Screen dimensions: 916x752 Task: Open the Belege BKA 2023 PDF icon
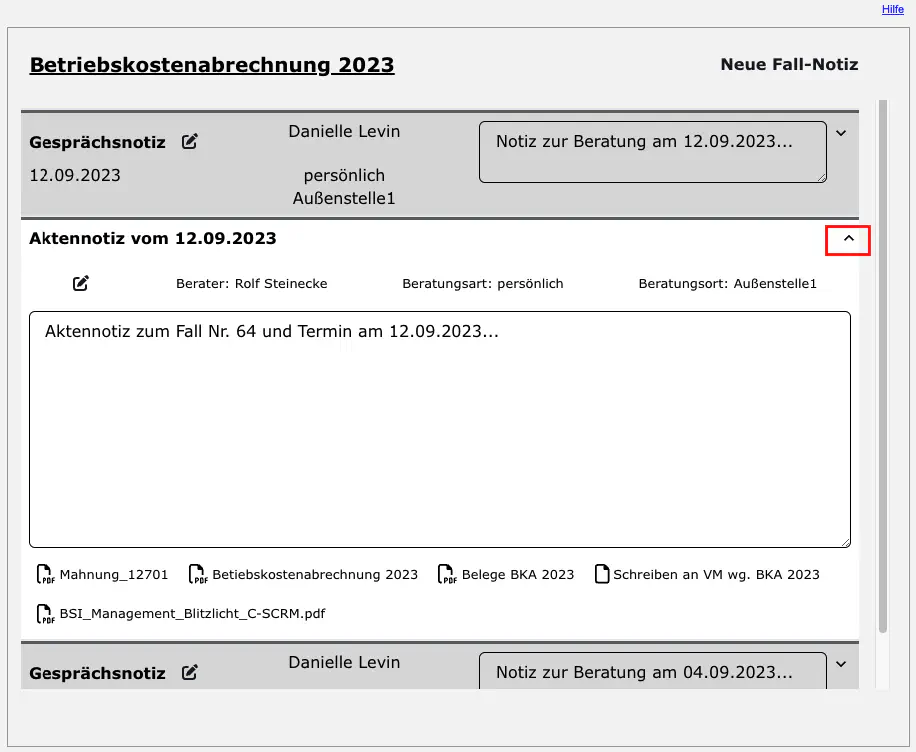click(x=447, y=575)
